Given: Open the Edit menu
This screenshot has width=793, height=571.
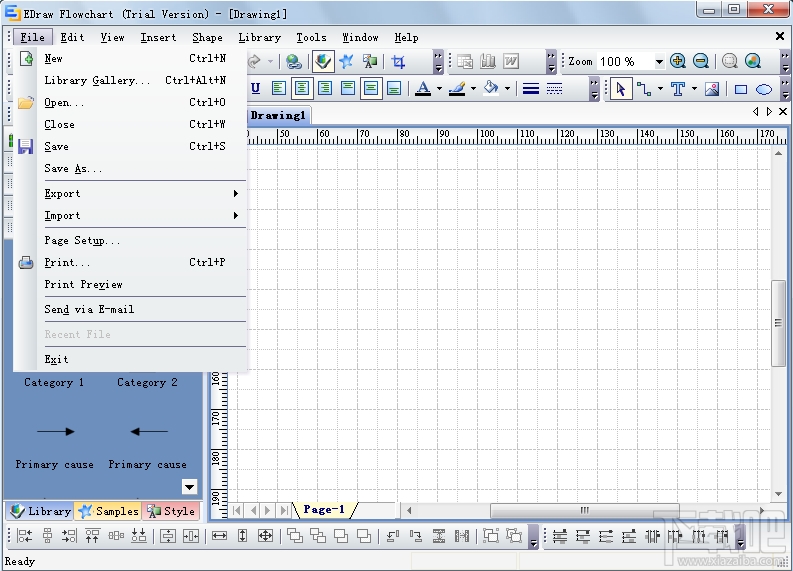Looking at the screenshot, I should coord(72,37).
